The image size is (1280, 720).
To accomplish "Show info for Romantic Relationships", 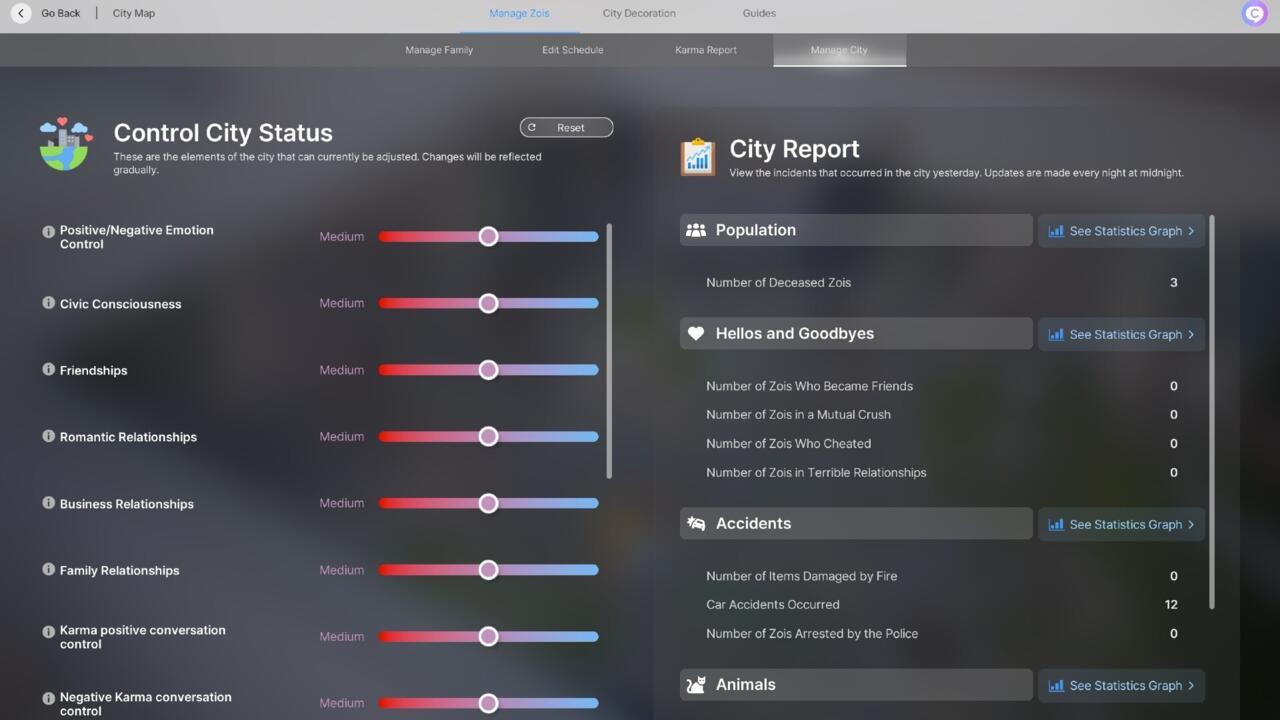I will coord(48,436).
